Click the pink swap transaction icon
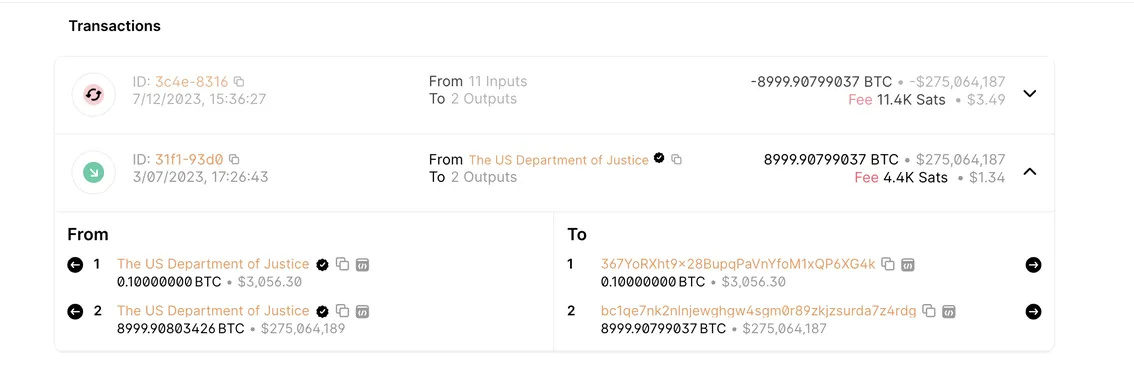 click(94, 94)
